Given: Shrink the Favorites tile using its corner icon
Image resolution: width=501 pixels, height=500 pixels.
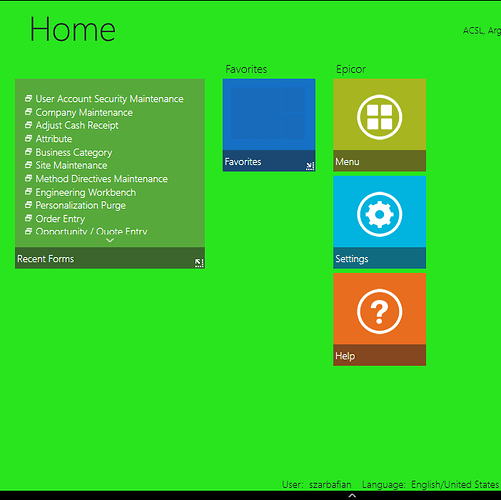Looking at the screenshot, I should pos(310,166).
